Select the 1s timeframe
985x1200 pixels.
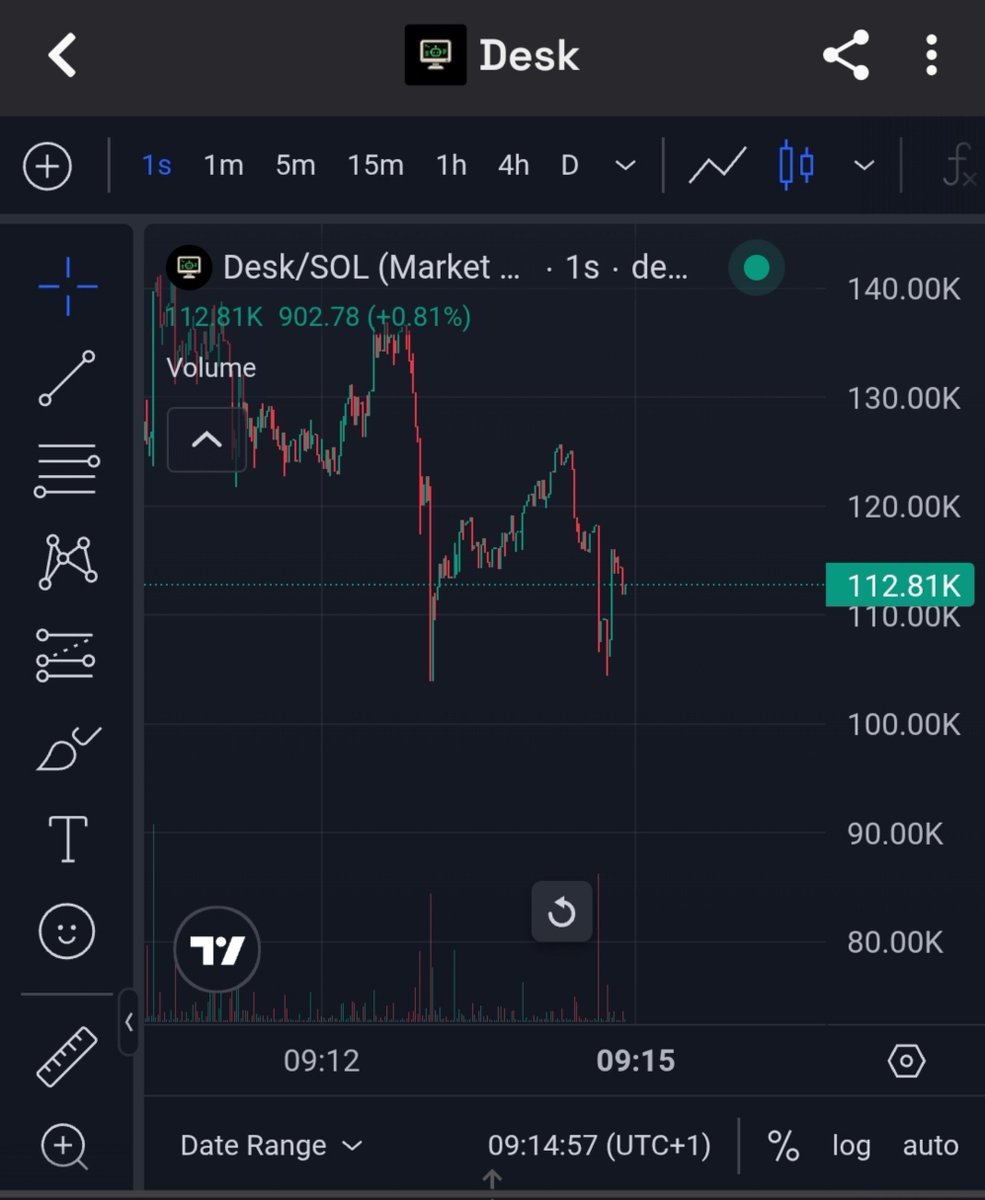click(x=157, y=165)
